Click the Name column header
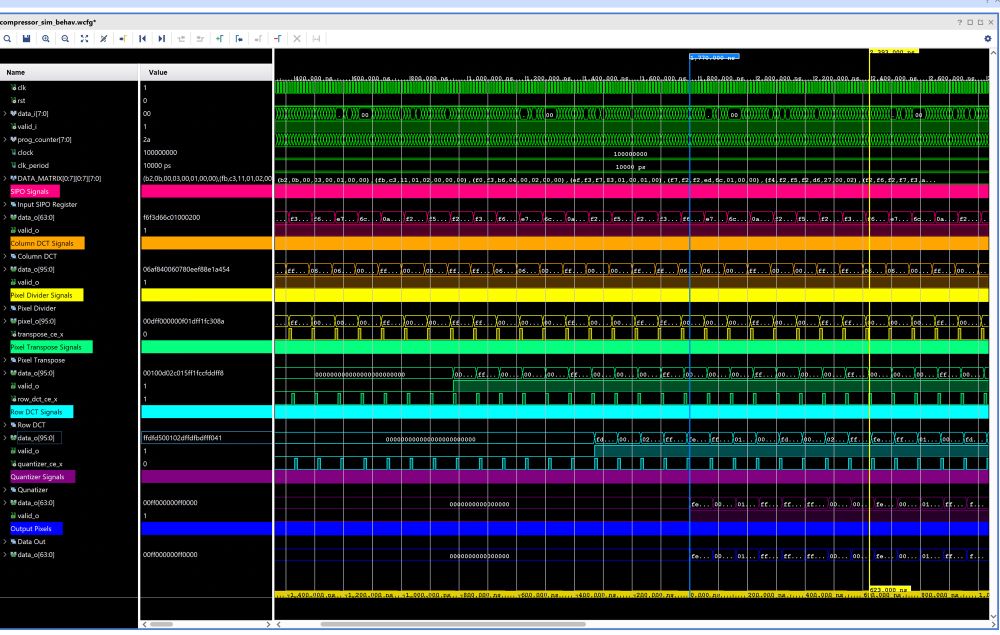This screenshot has width=1000, height=635. click(x=69, y=72)
